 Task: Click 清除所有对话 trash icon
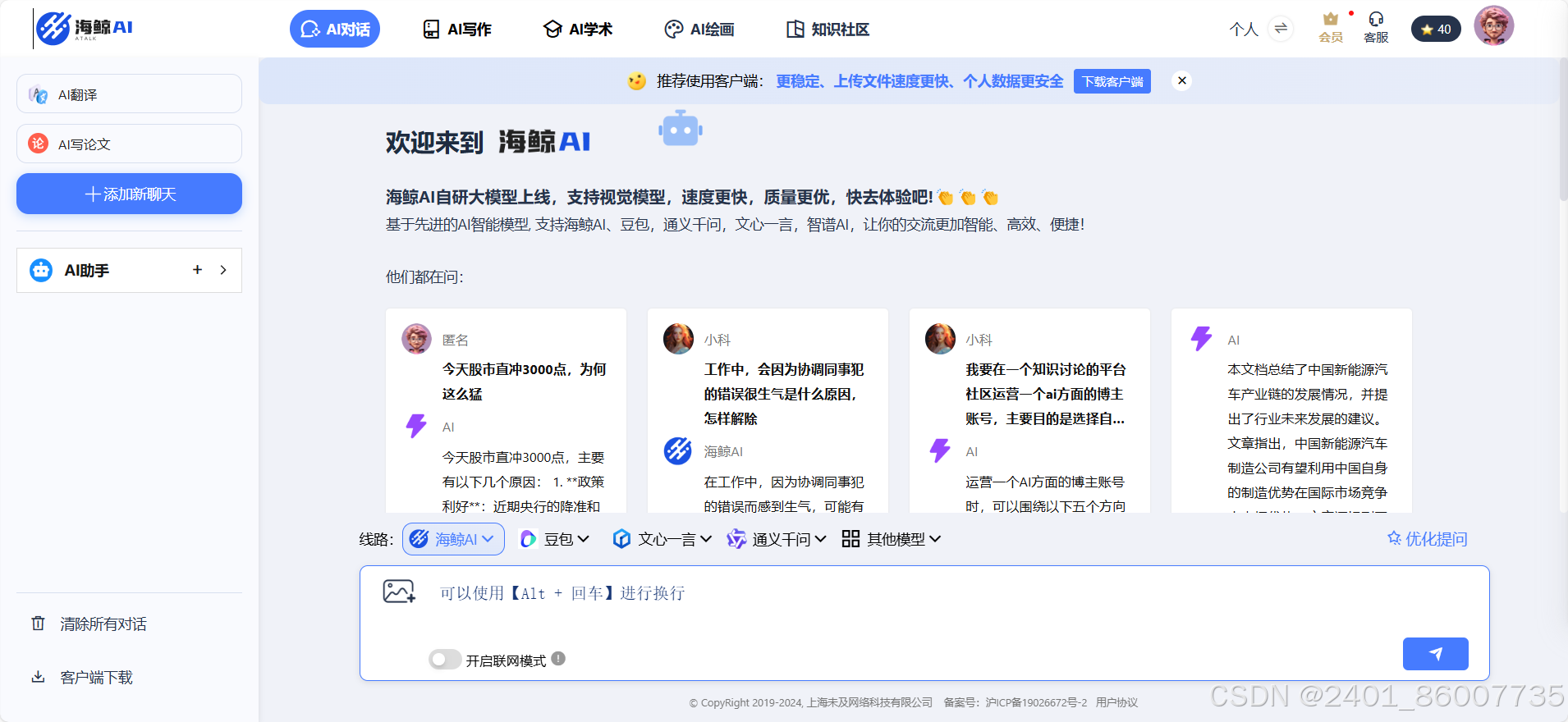pyautogui.click(x=38, y=624)
